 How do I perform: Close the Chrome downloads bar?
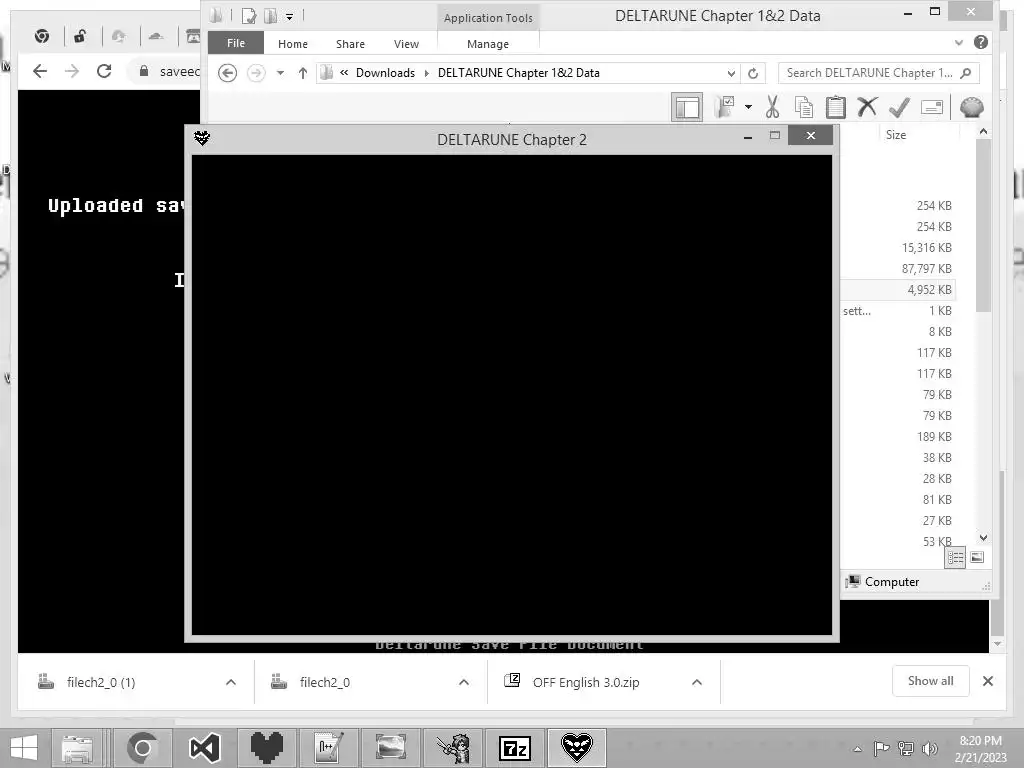[x=987, y=681]
